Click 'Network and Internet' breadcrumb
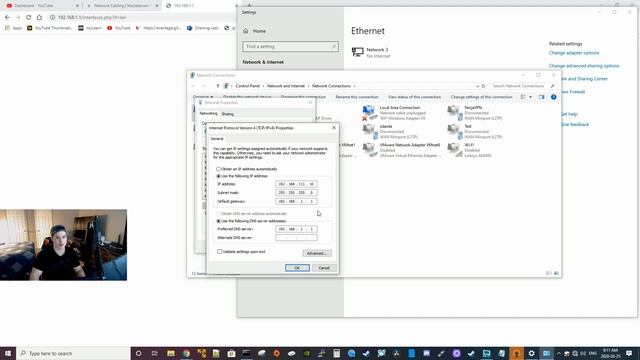The height and width of the screenshot is (360, 640). pyautogui.click(x=286, y=86)
